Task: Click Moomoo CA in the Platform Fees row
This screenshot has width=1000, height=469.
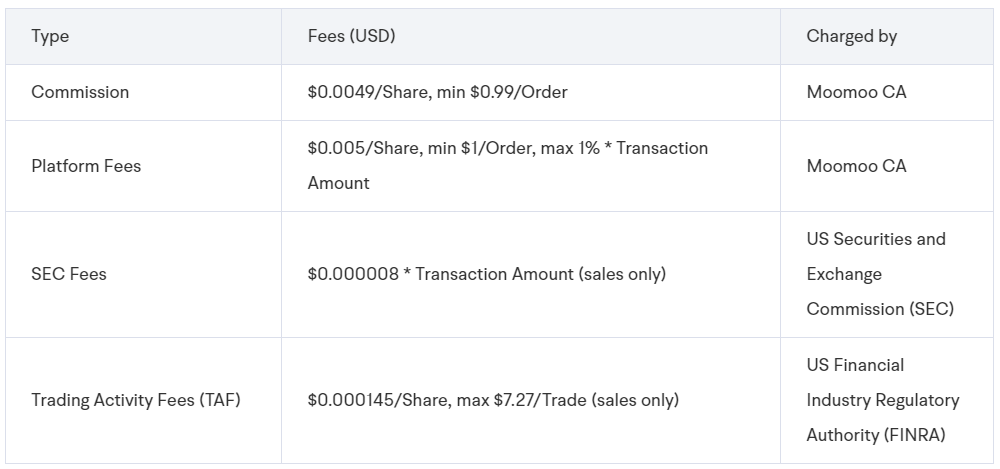Action: (857, 166)
